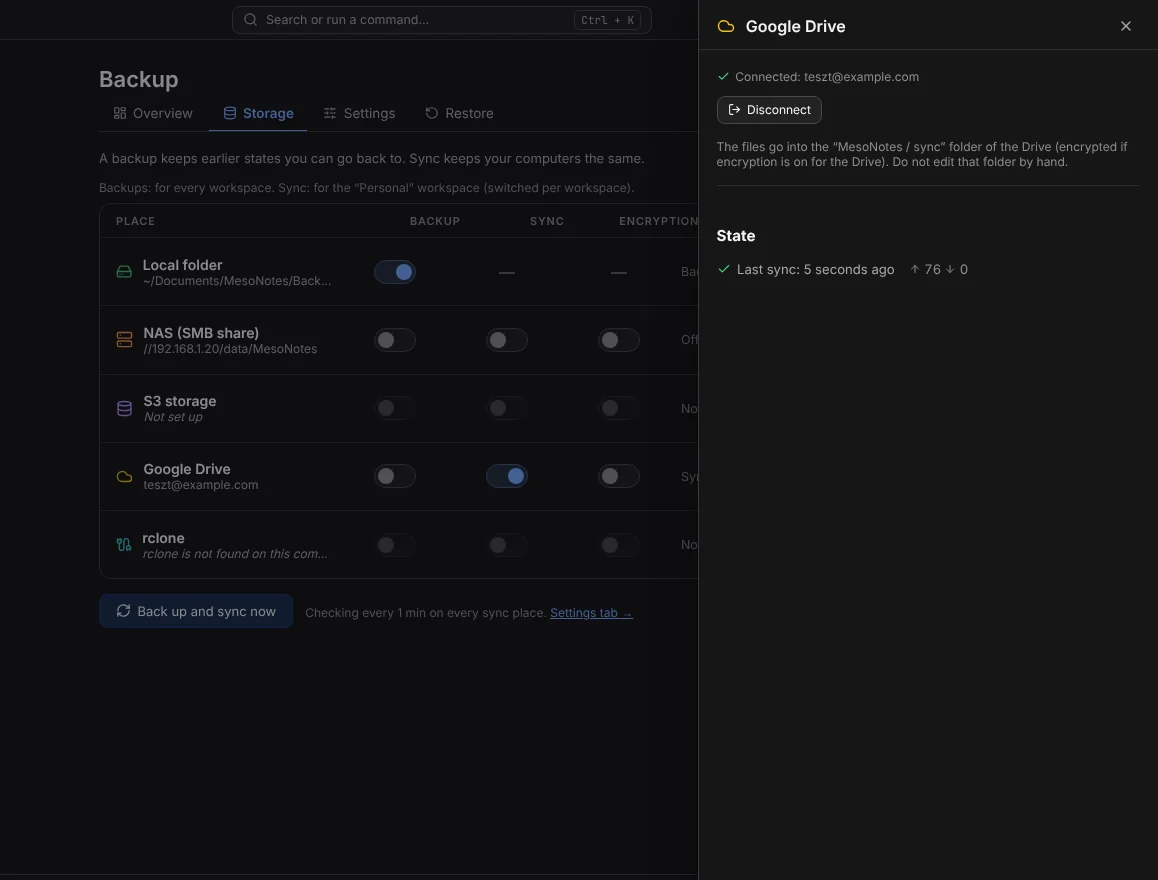Click the State heading
The image size is (1158, 880).
tap(736, 236)
